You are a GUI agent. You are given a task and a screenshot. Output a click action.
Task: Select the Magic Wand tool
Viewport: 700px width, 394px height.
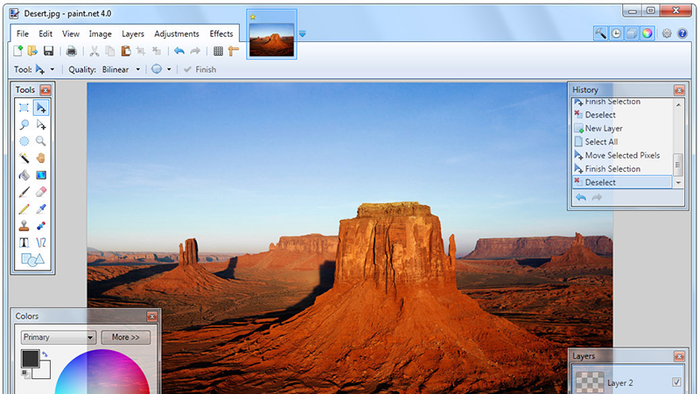tap(24, 158)
